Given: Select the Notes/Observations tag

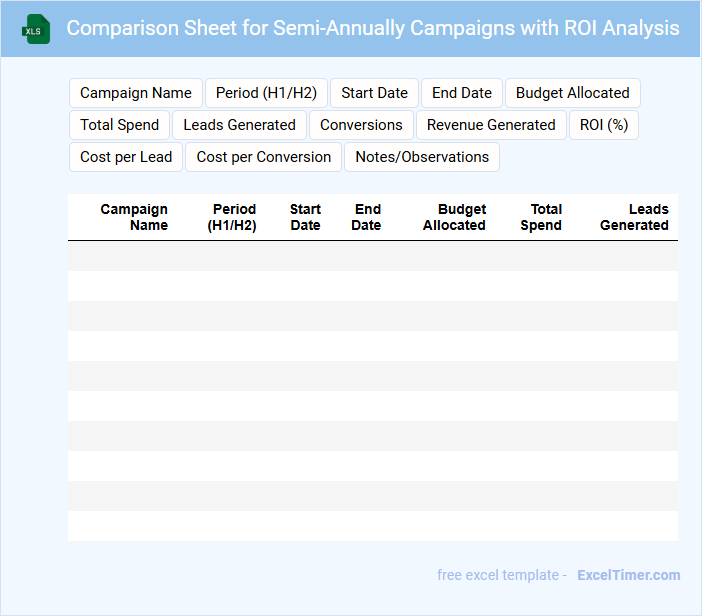Looking at the screenshot, I should tap(422, 157).
